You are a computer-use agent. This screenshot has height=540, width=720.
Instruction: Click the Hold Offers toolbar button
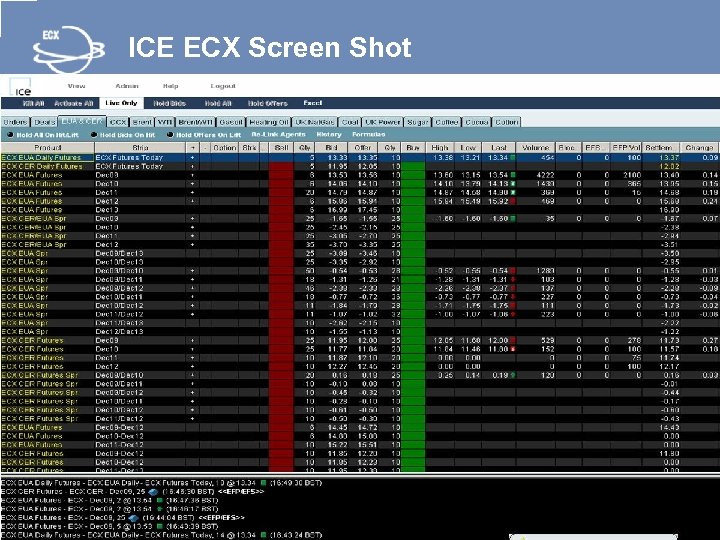coord(268,103)
